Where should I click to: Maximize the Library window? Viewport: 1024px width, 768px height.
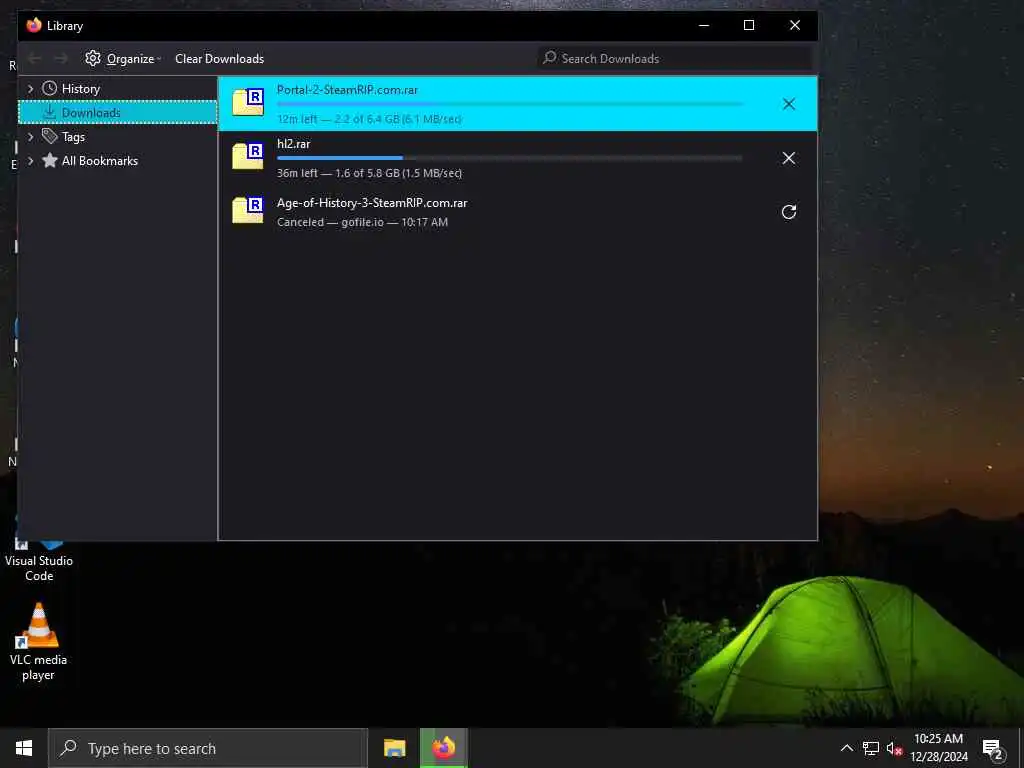click(749, 25)
